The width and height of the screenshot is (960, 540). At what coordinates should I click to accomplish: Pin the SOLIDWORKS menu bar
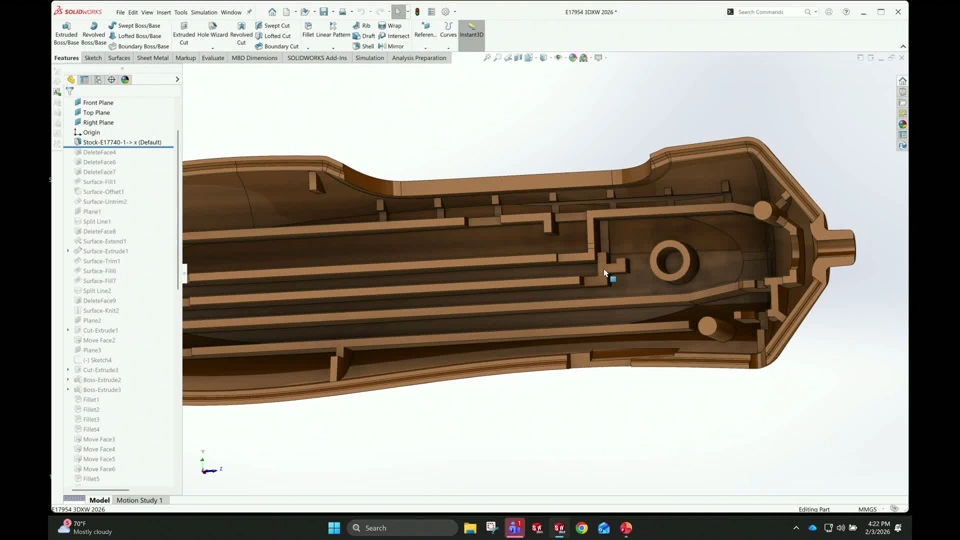248,12
